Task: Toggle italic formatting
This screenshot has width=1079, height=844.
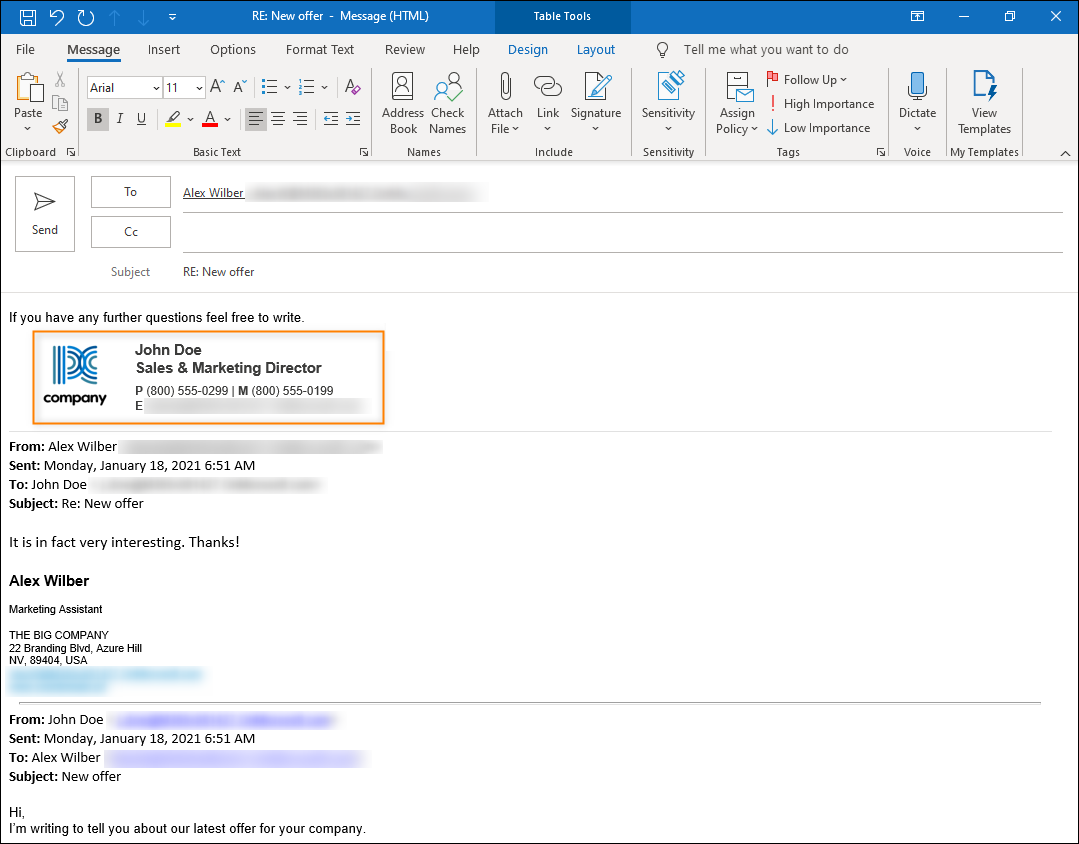Action: pos(119,119)
